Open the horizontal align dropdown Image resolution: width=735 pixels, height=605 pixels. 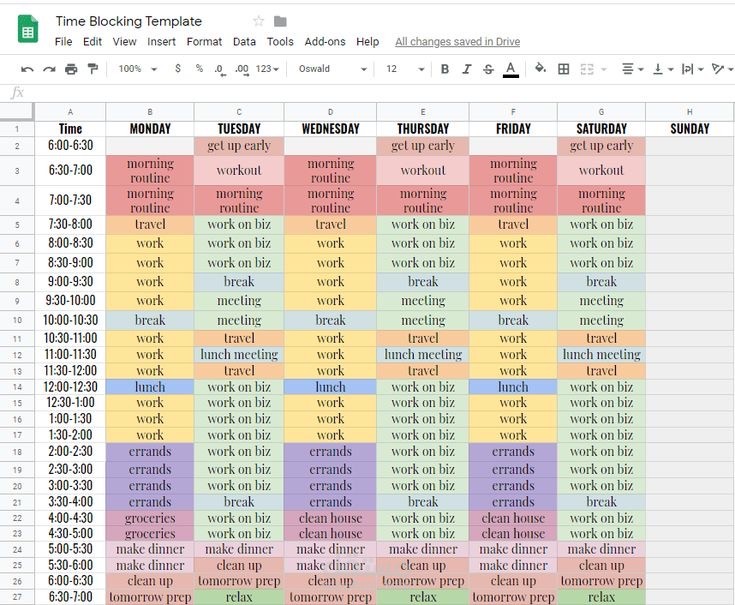click(632, 69)
